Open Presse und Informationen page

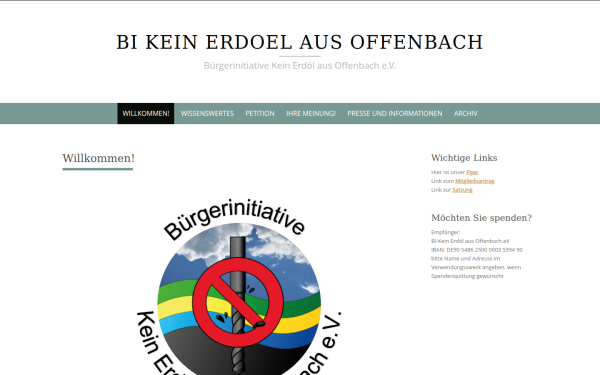[x=395, y=113]
